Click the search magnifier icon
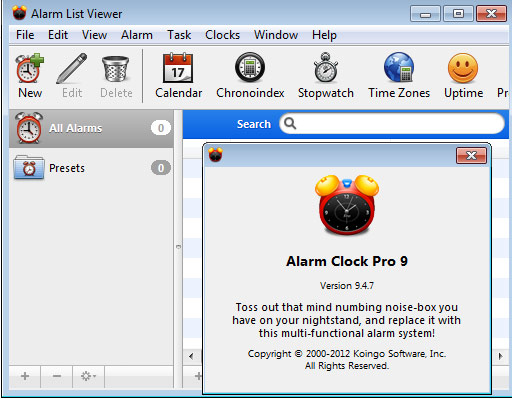Viewport: 512px width, 399px height. [x=290, y=123]
